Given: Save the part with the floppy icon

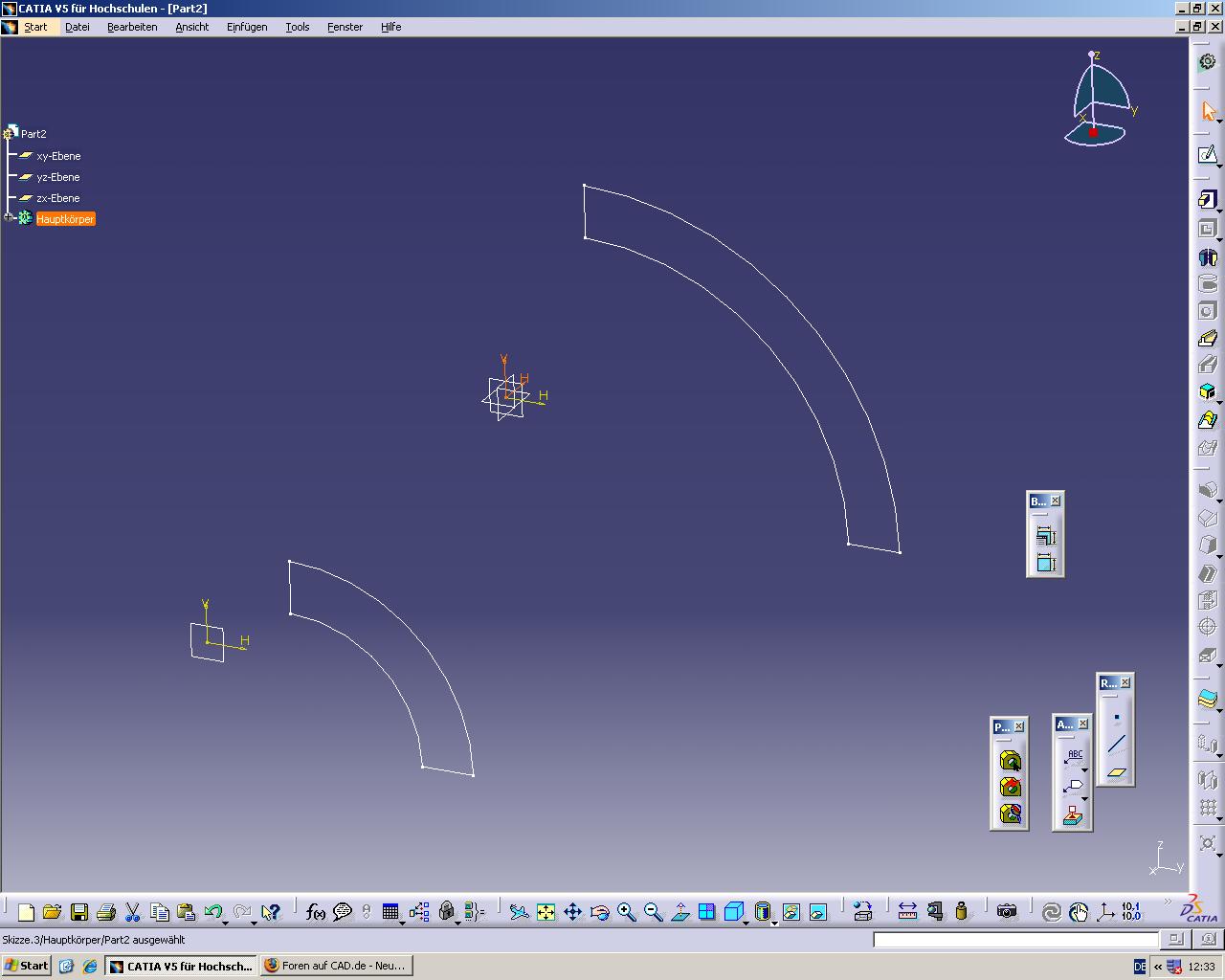Looking at the screenshot, I should tap(79, 912).
